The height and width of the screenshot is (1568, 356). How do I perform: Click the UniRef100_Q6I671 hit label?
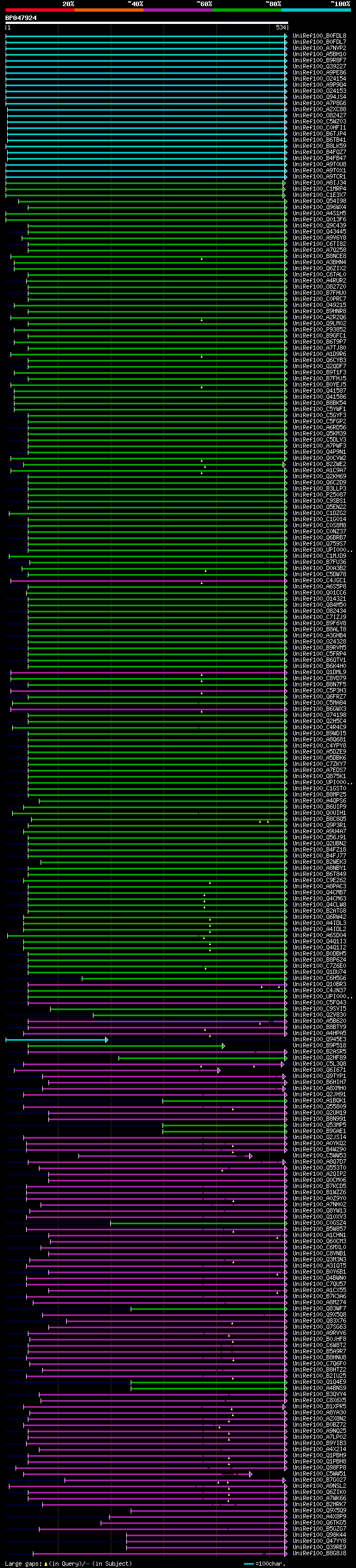point(319,1070)
